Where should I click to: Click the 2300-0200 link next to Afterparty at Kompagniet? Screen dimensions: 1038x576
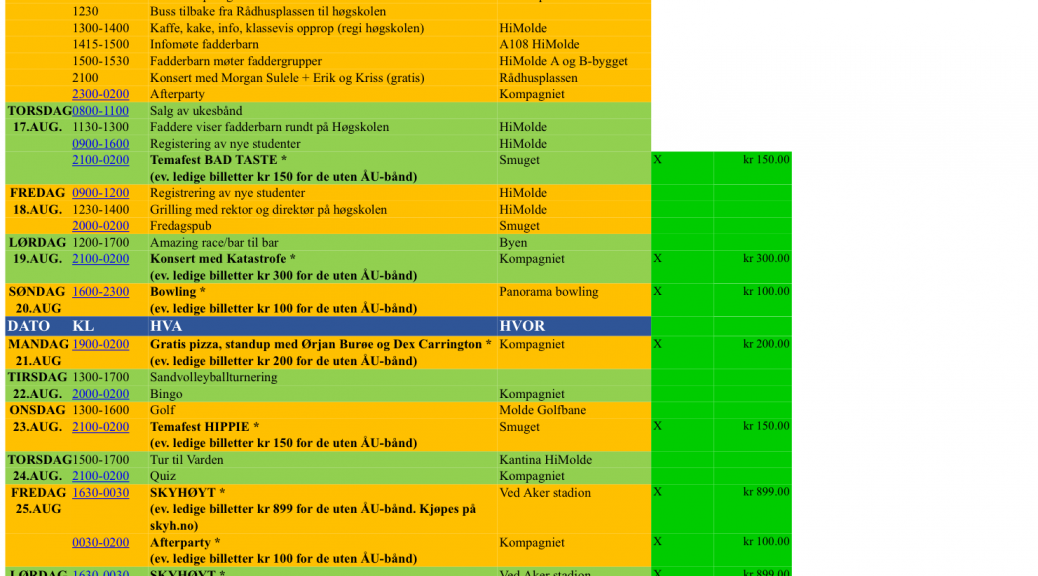(100, 94)
